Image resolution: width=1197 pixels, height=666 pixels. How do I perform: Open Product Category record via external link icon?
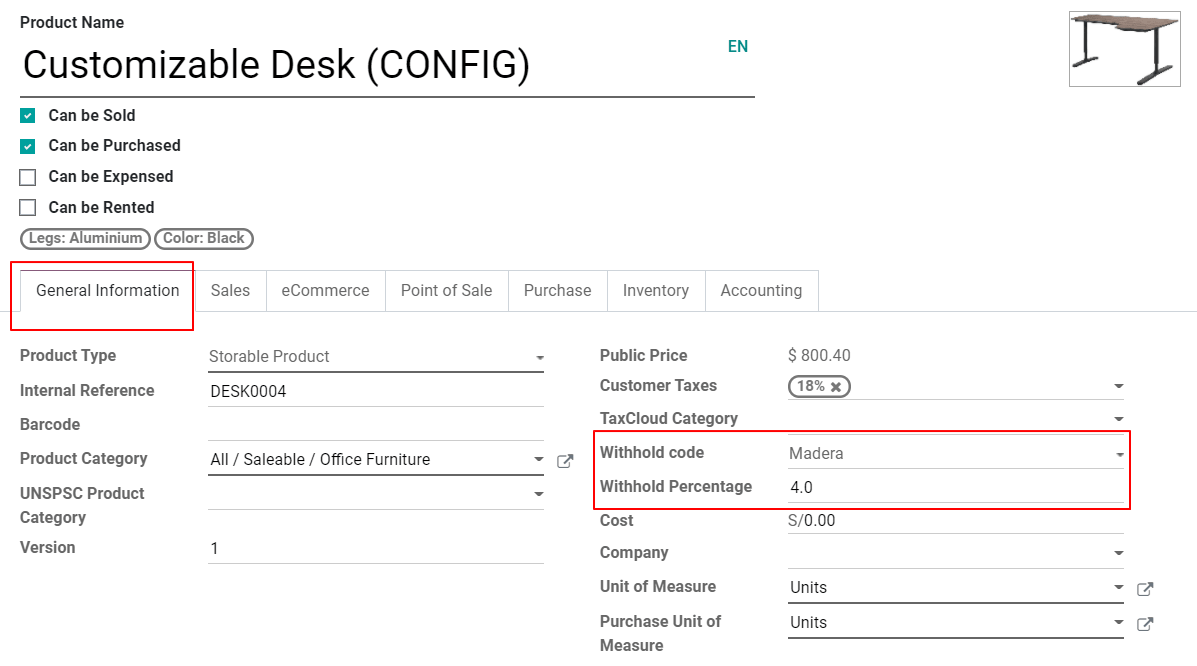(x=565, y=461)
